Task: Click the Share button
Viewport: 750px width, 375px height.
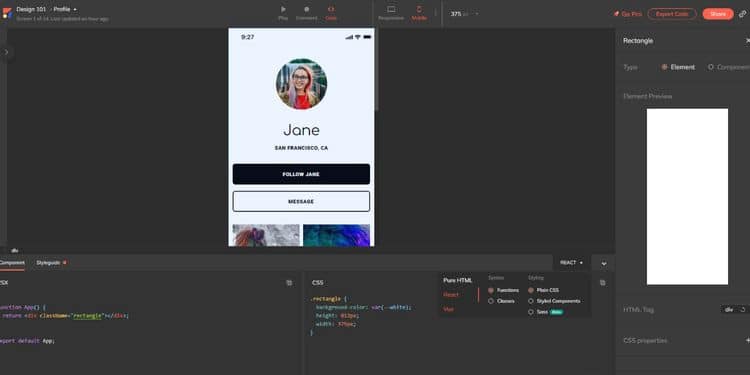Action: point(717,14)
